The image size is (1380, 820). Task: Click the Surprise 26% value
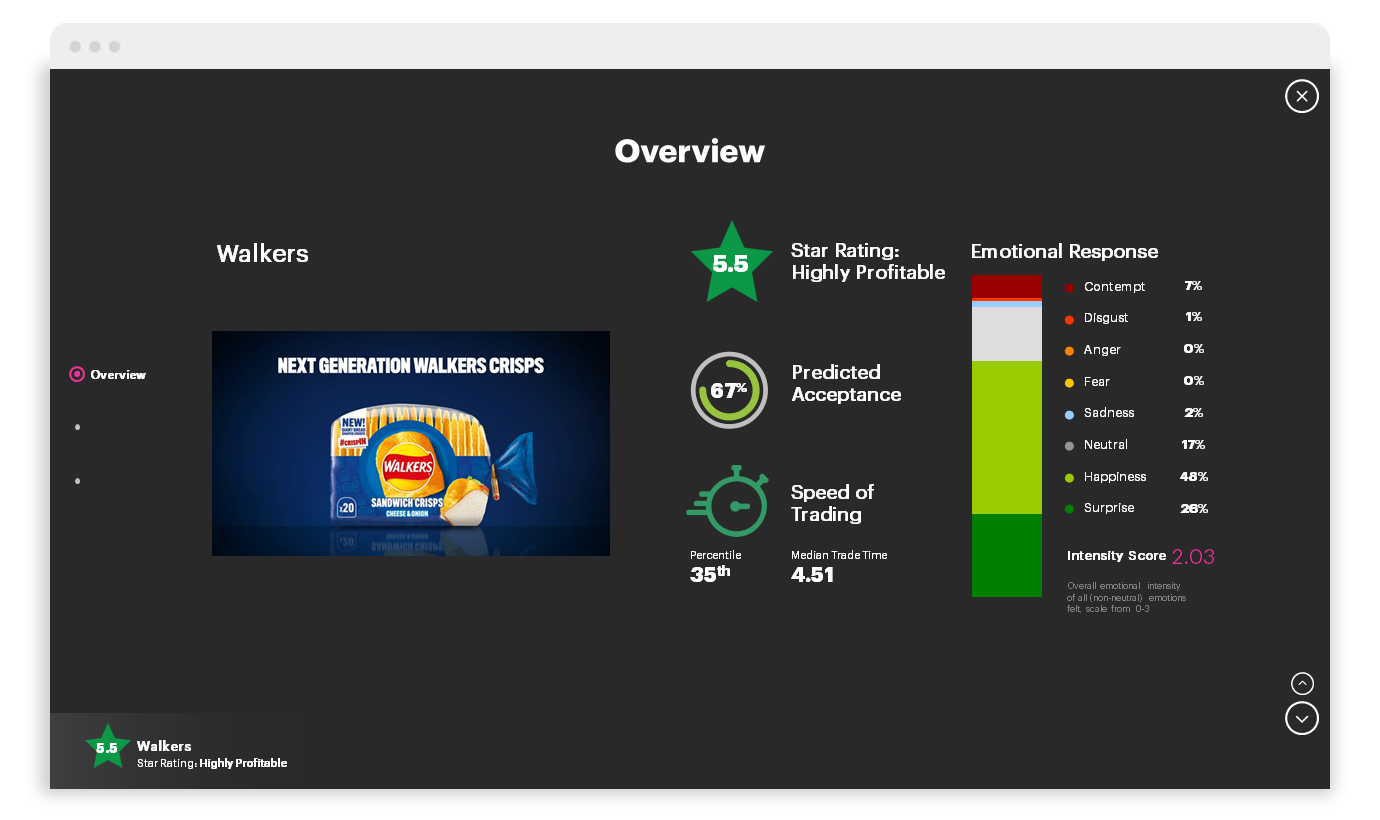tap(1194, 509)
